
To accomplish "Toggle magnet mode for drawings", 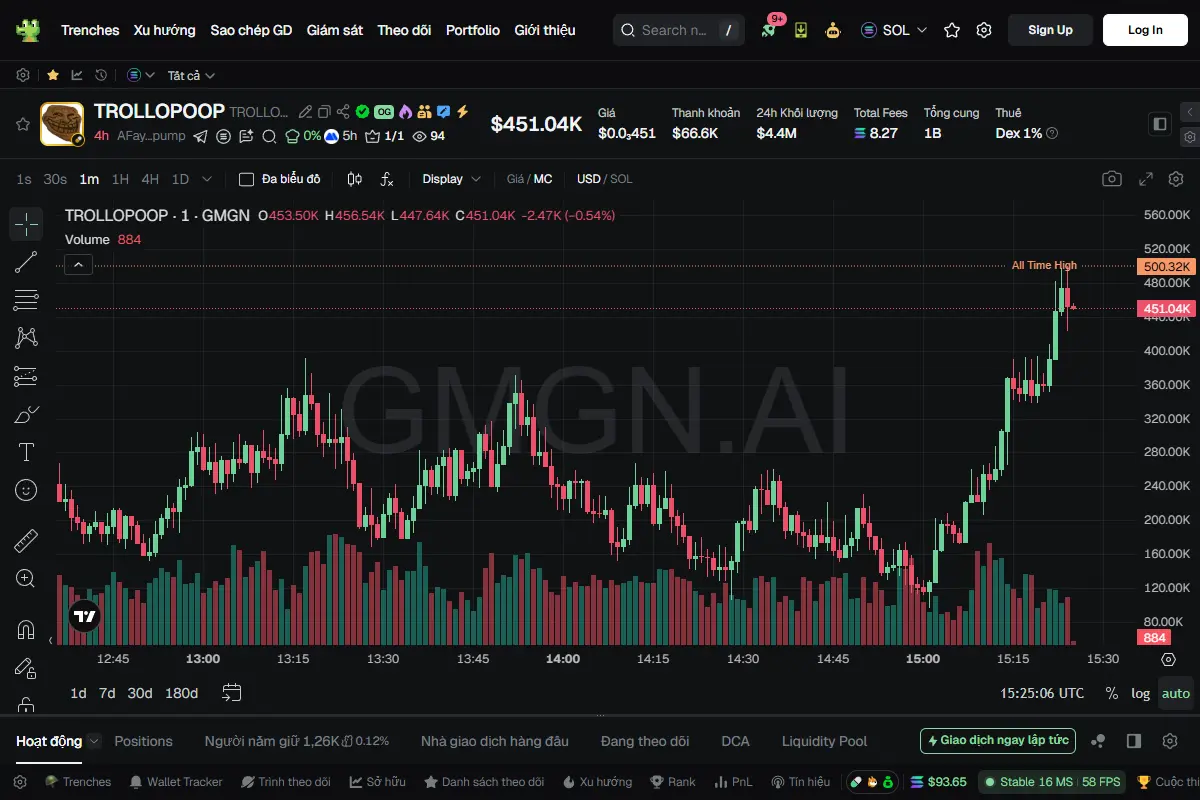I will [x=26, y=630].
